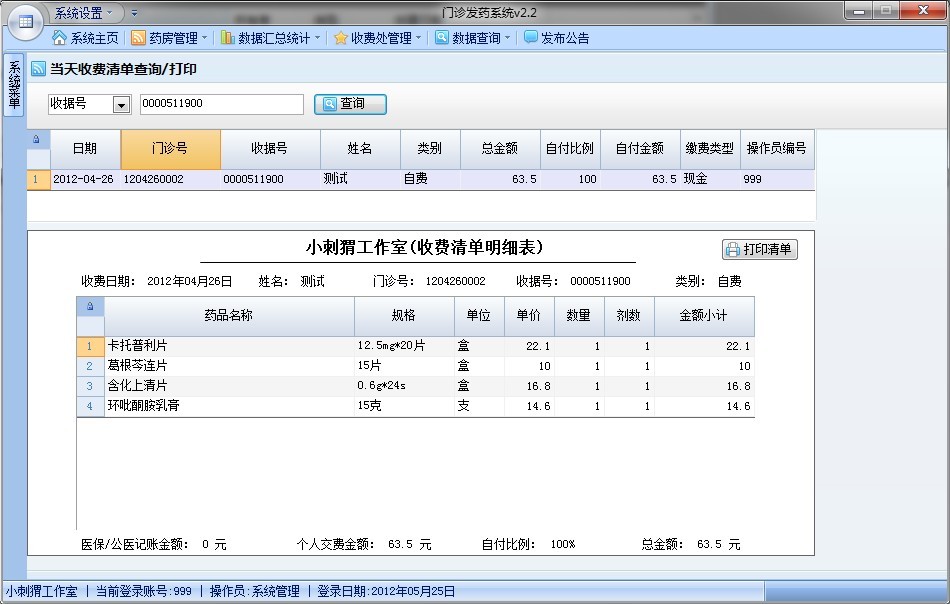The image size is (950, 604).
Task: Sort by the 收据号 column header
Action: (270, 149)
